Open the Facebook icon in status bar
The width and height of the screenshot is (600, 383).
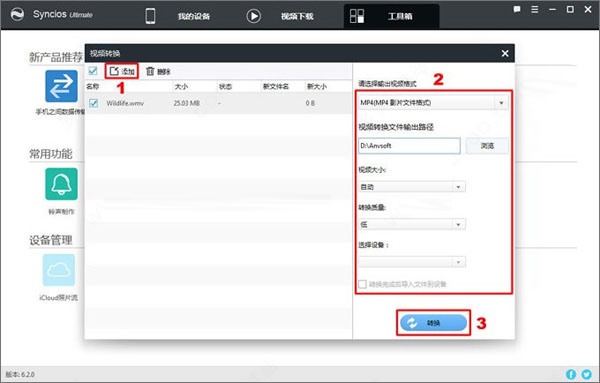tap(571, 374)
